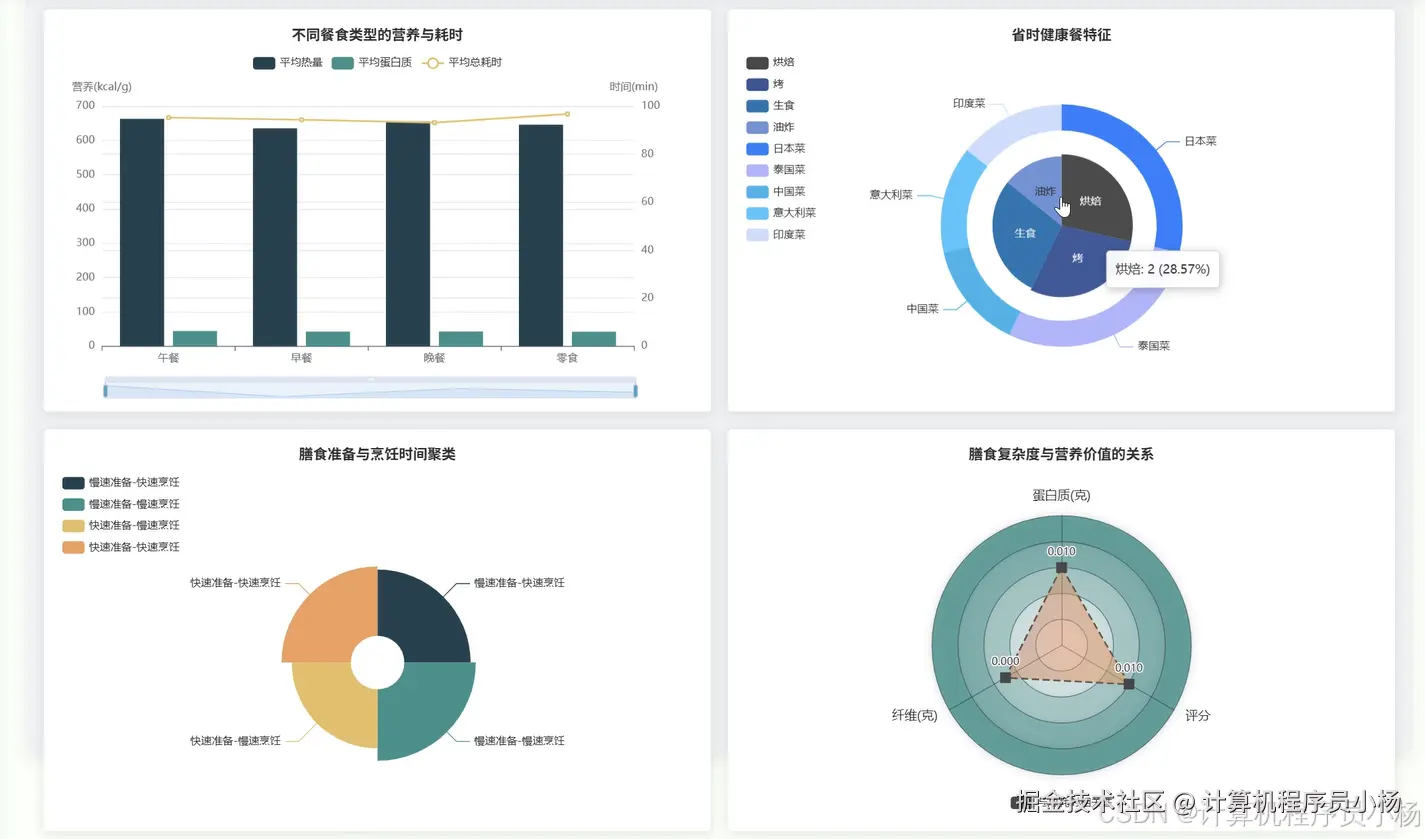Click the radar point on 评分 axis

pyautogui.click(x=1129, y=684)
